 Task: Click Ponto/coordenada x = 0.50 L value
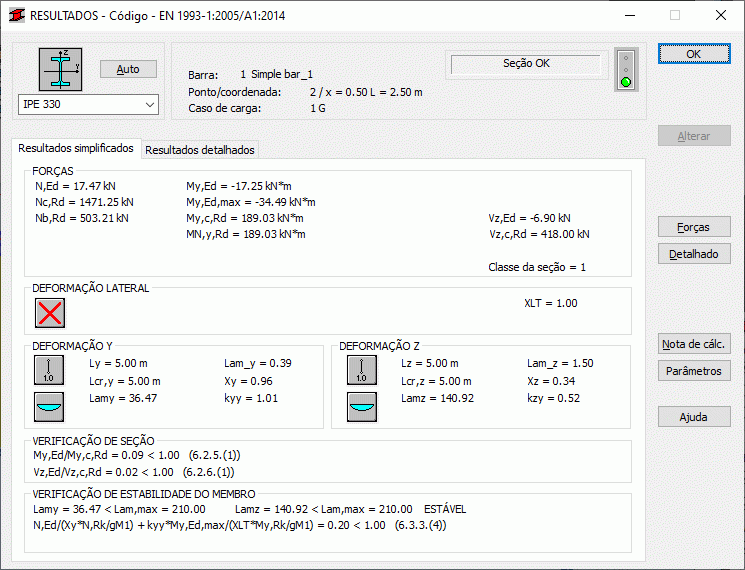click(366, 92)
